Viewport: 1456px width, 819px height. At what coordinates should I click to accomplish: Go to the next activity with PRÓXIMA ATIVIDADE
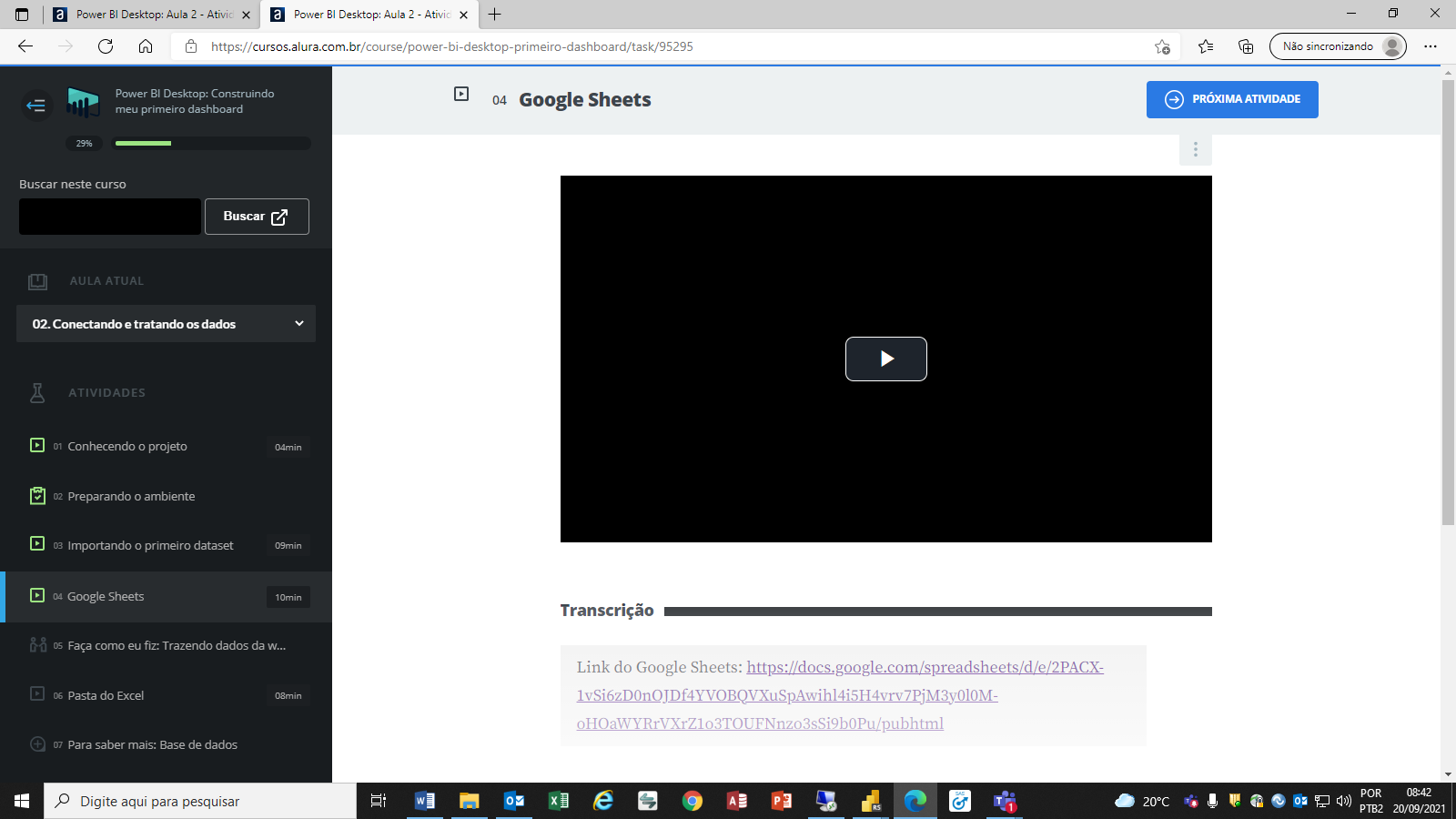coord(1232,99)
